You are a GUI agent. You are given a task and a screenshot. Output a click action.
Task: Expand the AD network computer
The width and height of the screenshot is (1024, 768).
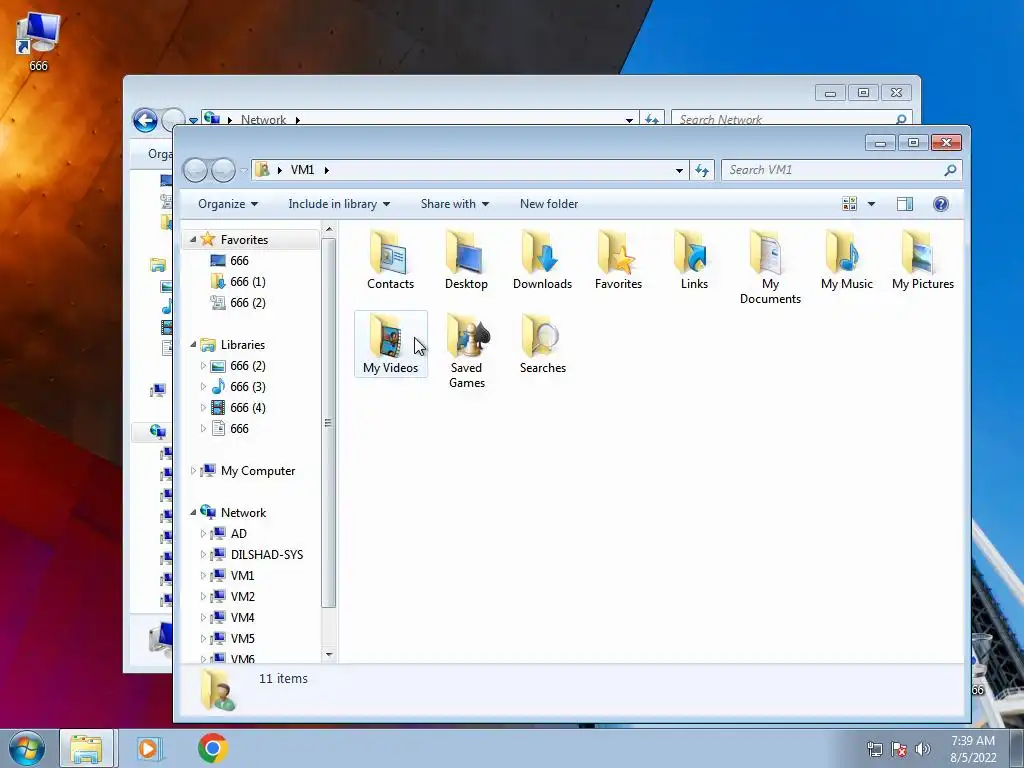coord(203,534)
